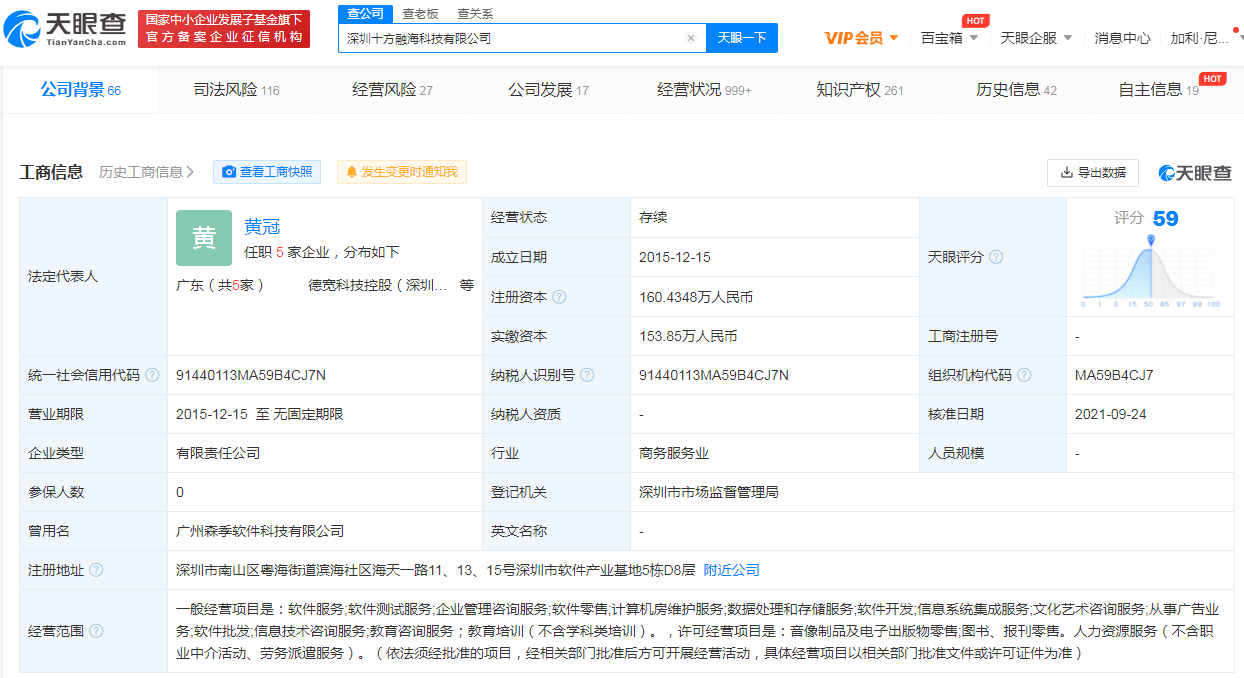Click registration authority 深圳市市场监督管理局
This screenshot has height=678, width=1244.
coord(709,492)
